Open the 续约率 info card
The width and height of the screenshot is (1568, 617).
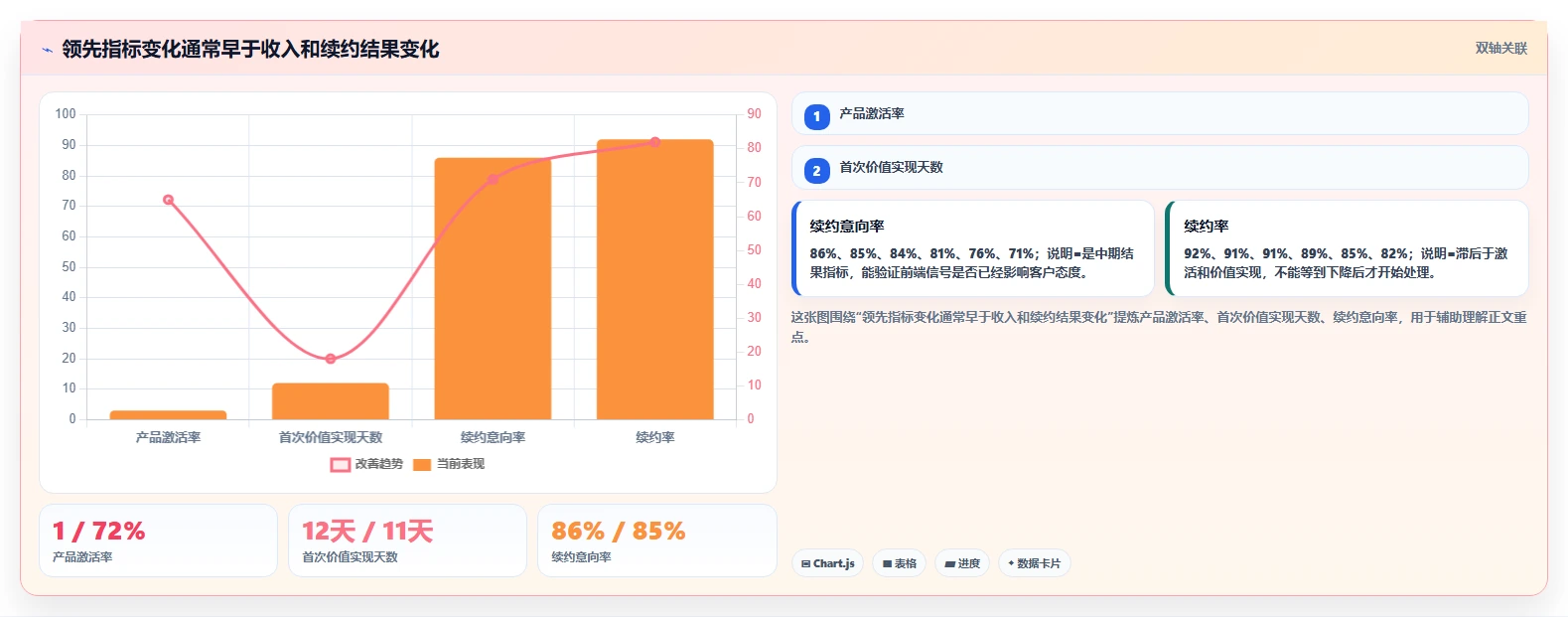[x=1347, y=248]
